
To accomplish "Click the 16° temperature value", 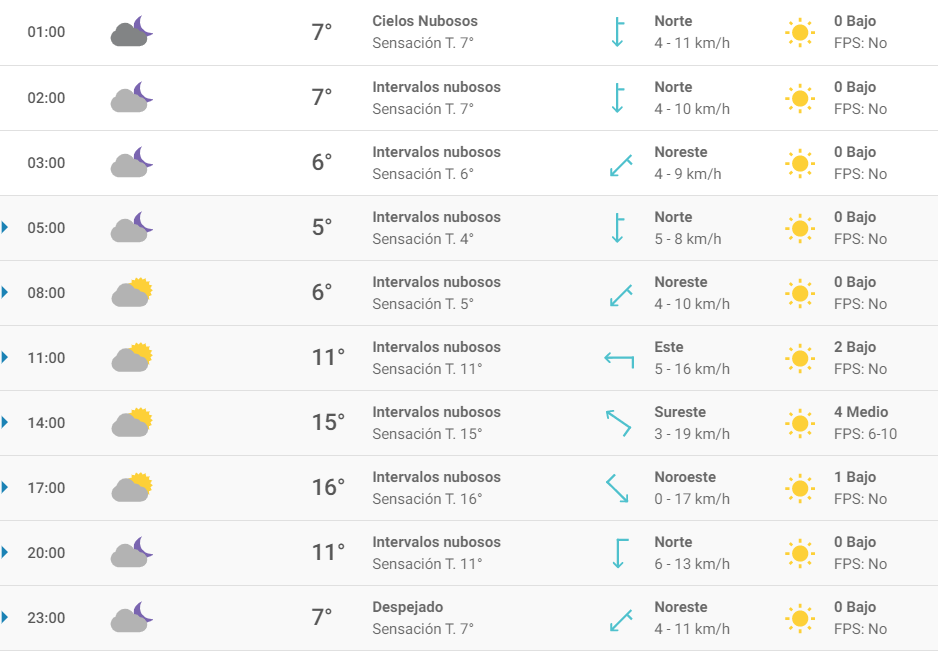I will [328, 487].
